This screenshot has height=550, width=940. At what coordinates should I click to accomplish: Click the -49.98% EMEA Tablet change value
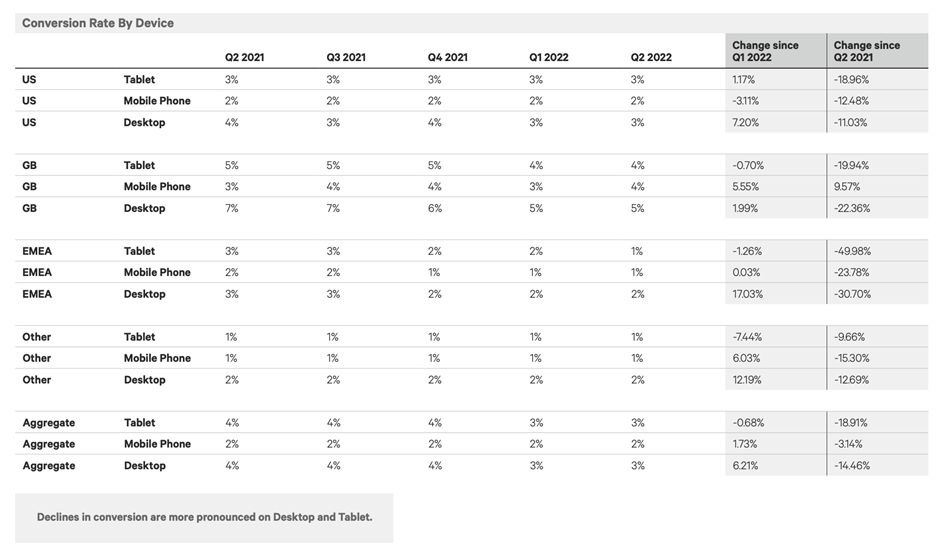(x=852, y=251)
